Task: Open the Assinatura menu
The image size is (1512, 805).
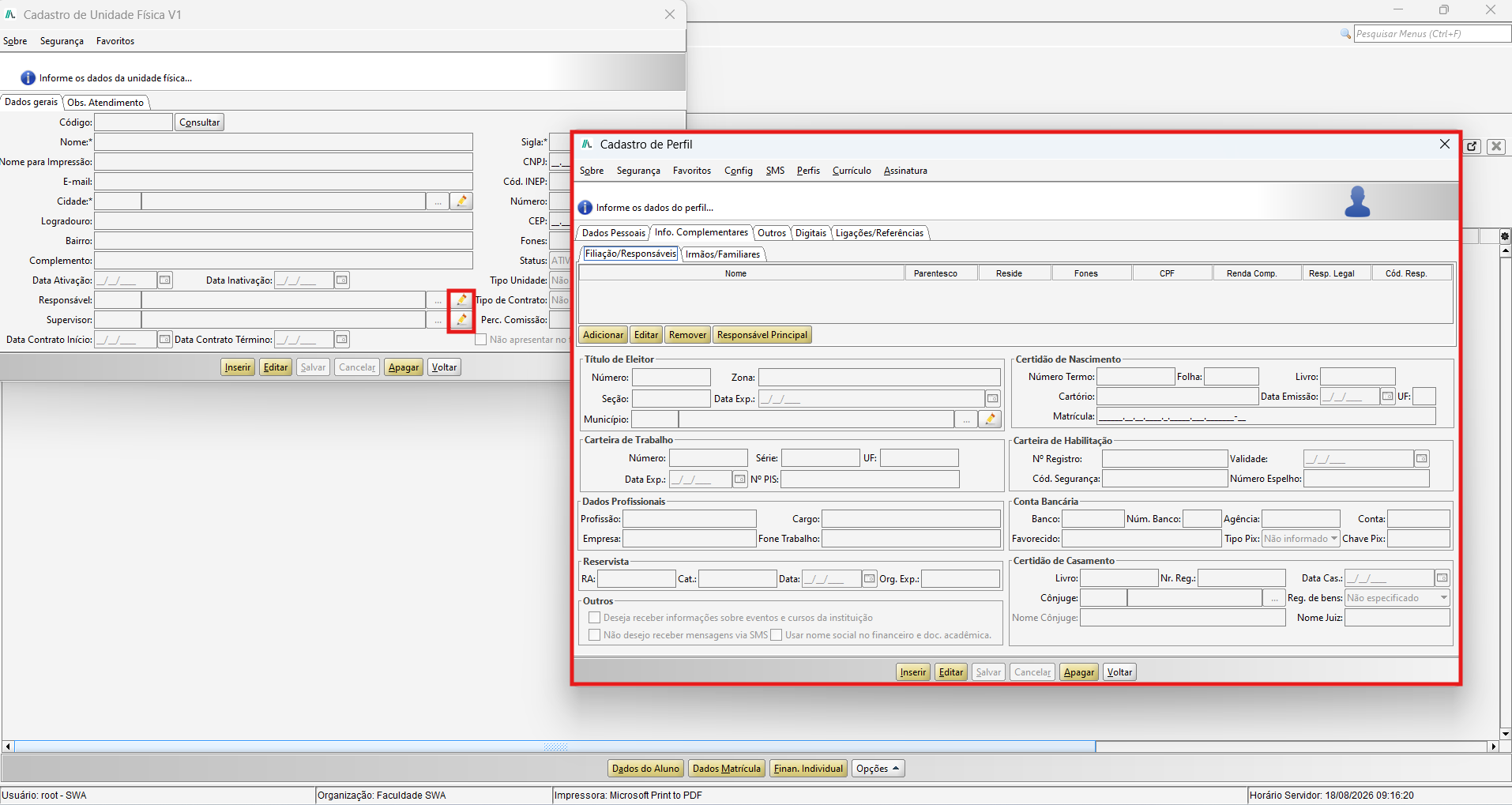Action: click(x=905, y=171)
